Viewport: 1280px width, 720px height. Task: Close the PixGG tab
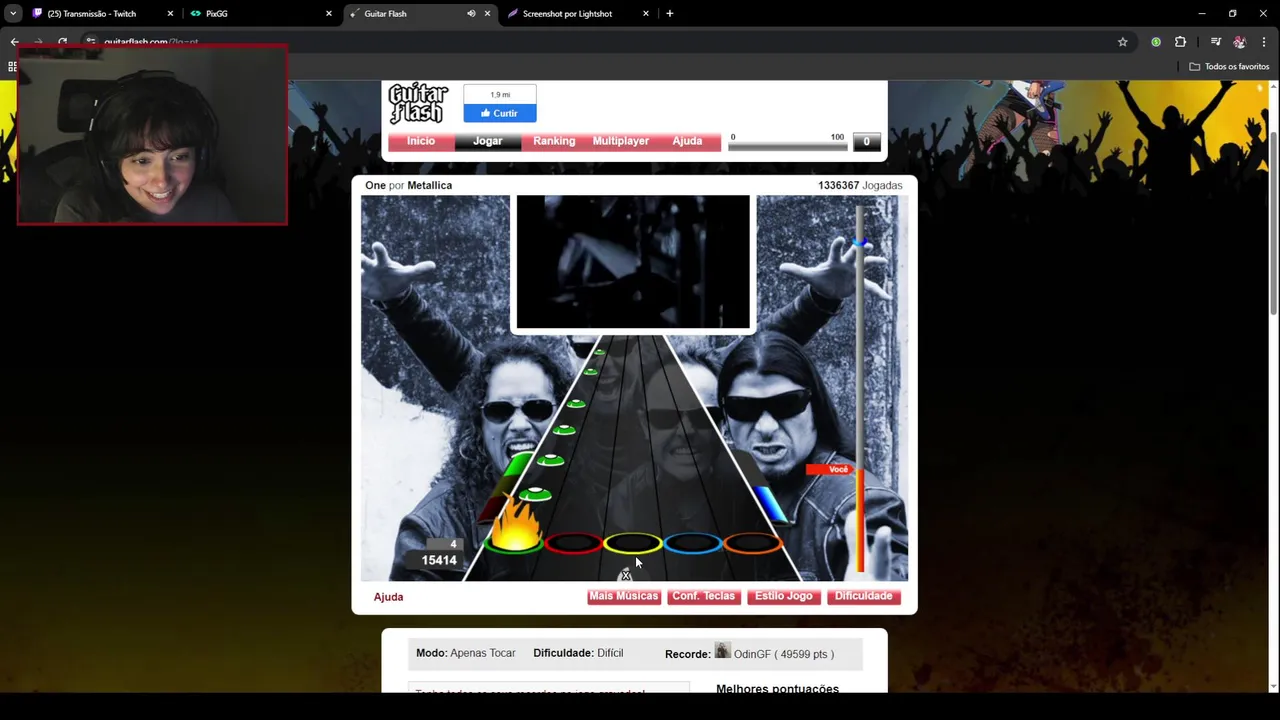328,14
